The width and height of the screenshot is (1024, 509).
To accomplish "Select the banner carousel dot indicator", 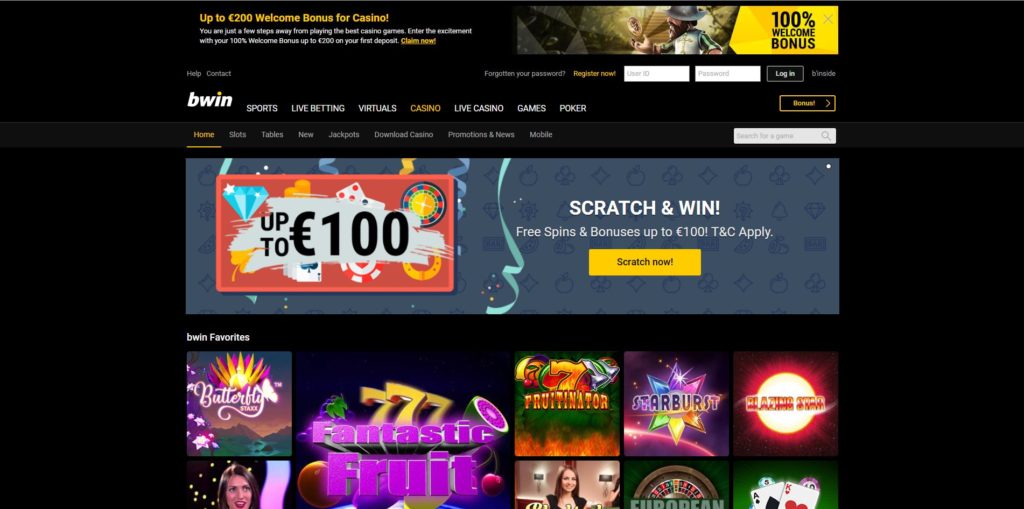I will (x=829, y=167).
